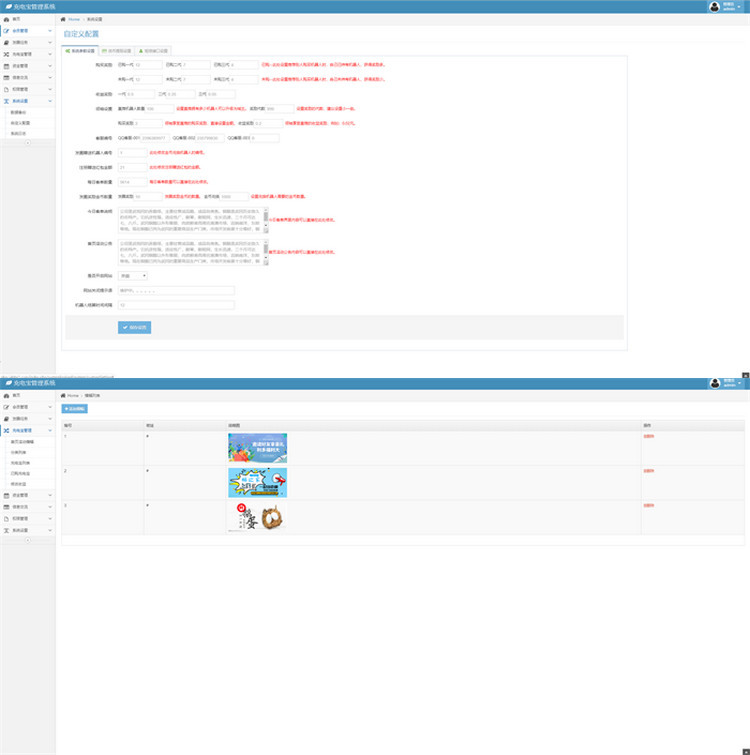This screenshot has width=750, height=755.
Task: Click scrollbar of the first textarea
Action: tap(266, 221)
